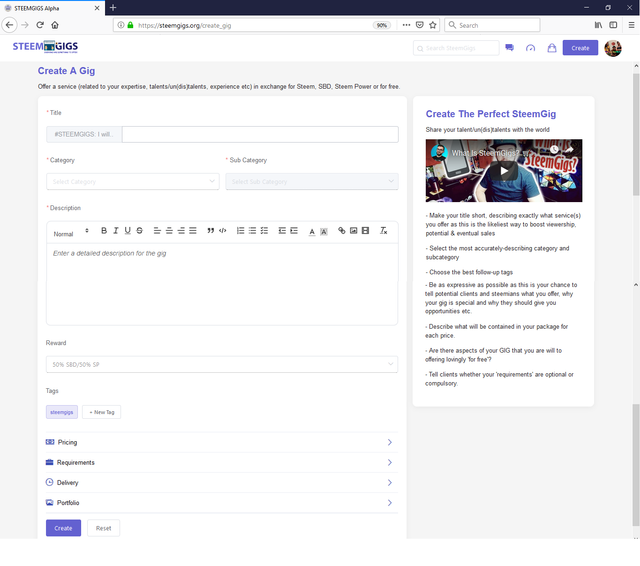Decrease indent in description editor
The image size is (640, 566).
(282, 231)
